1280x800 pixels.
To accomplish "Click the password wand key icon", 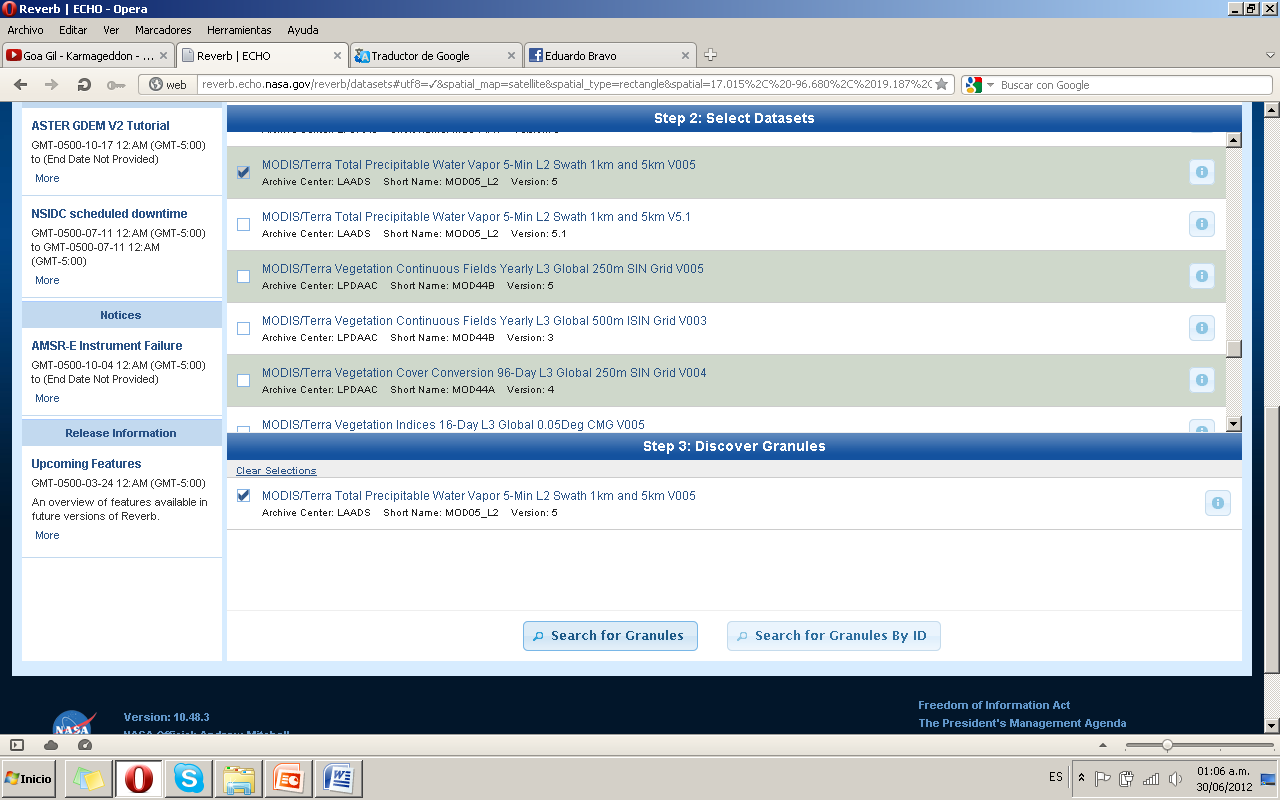I will (116, 85).
